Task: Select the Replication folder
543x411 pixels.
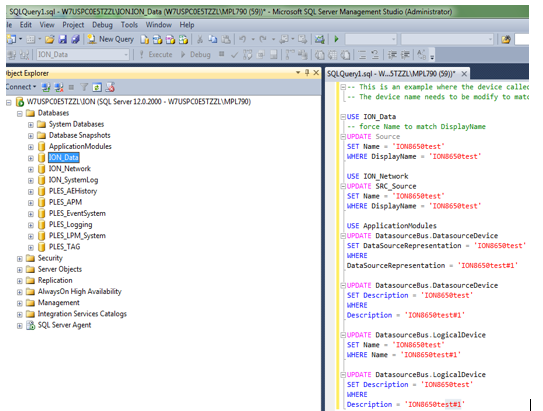Action: (55, 280)
